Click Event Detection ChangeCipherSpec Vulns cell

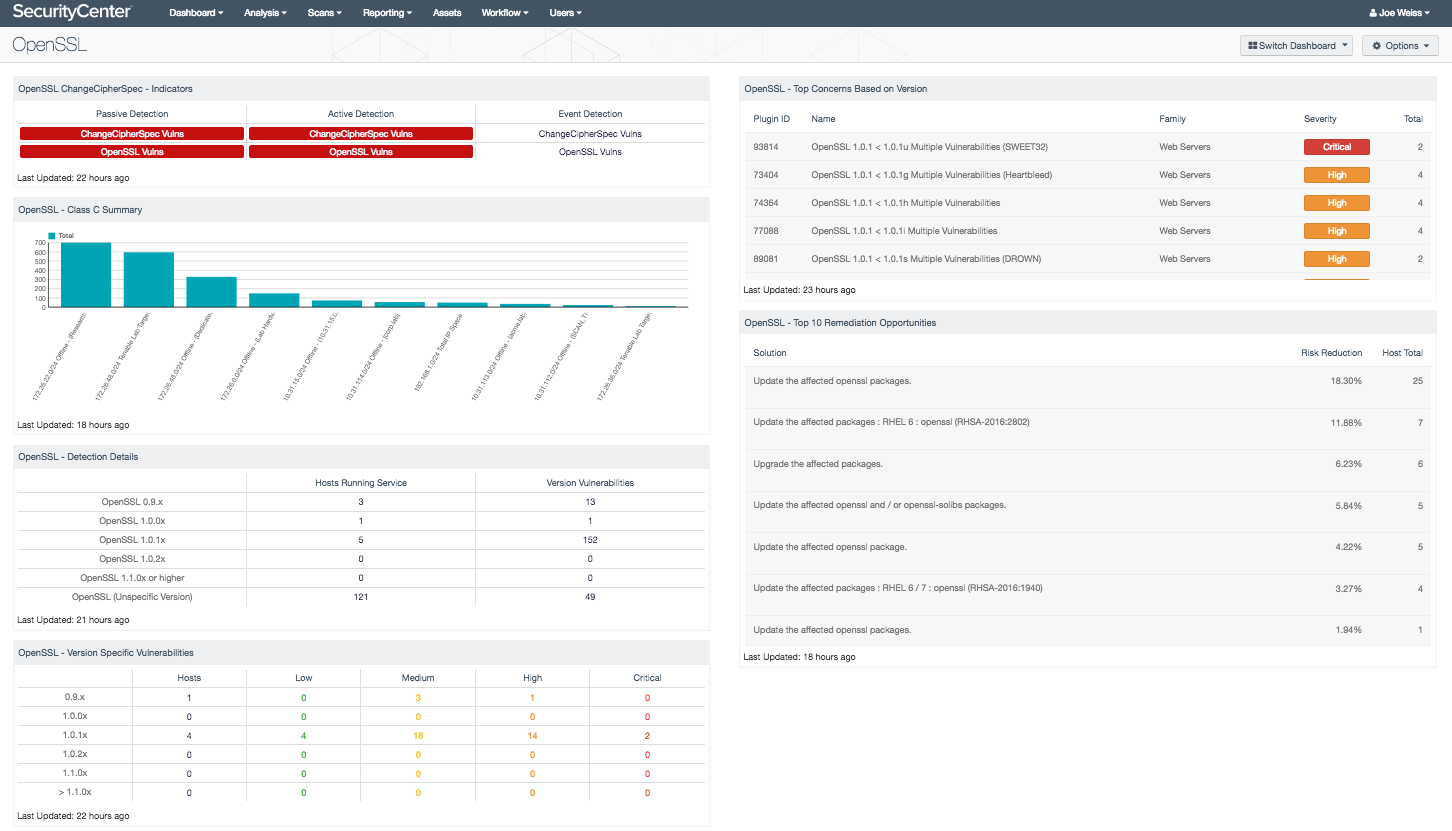pyautogui.click(x=590, y=133)
